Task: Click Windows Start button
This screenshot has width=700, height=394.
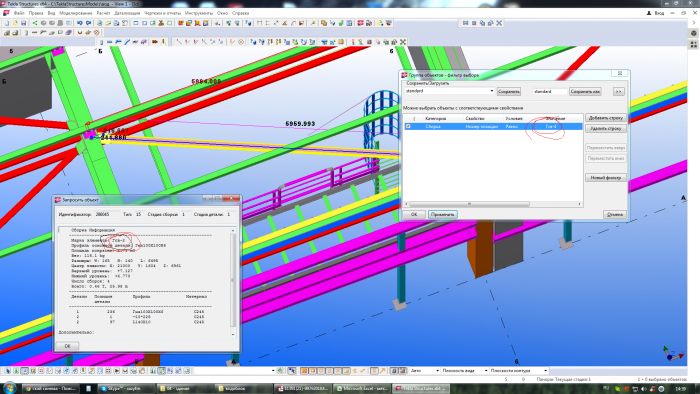Action: pyautogui.click(x=9, y=388)
